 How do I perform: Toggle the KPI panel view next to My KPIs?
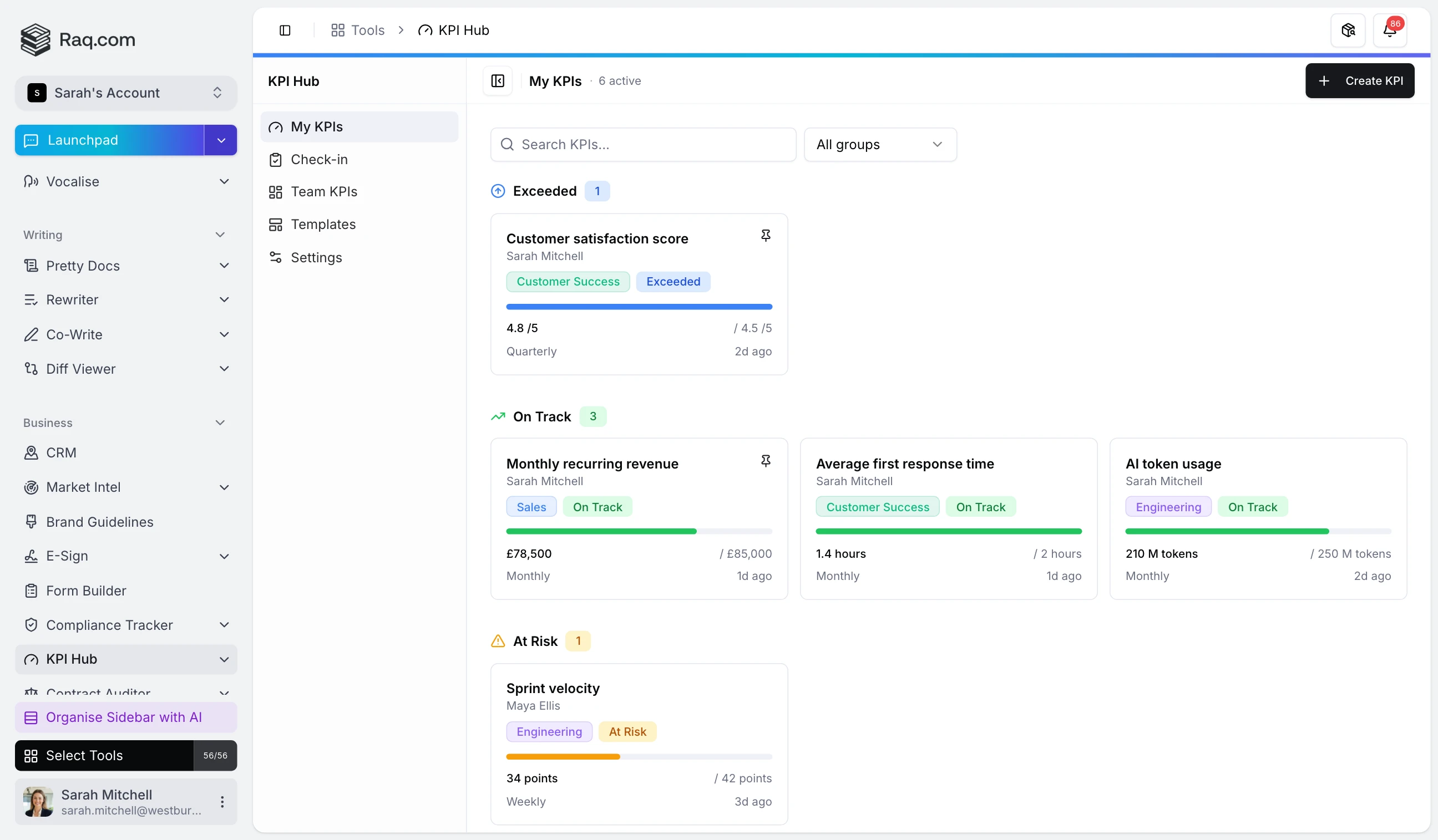tap(497, 80)
